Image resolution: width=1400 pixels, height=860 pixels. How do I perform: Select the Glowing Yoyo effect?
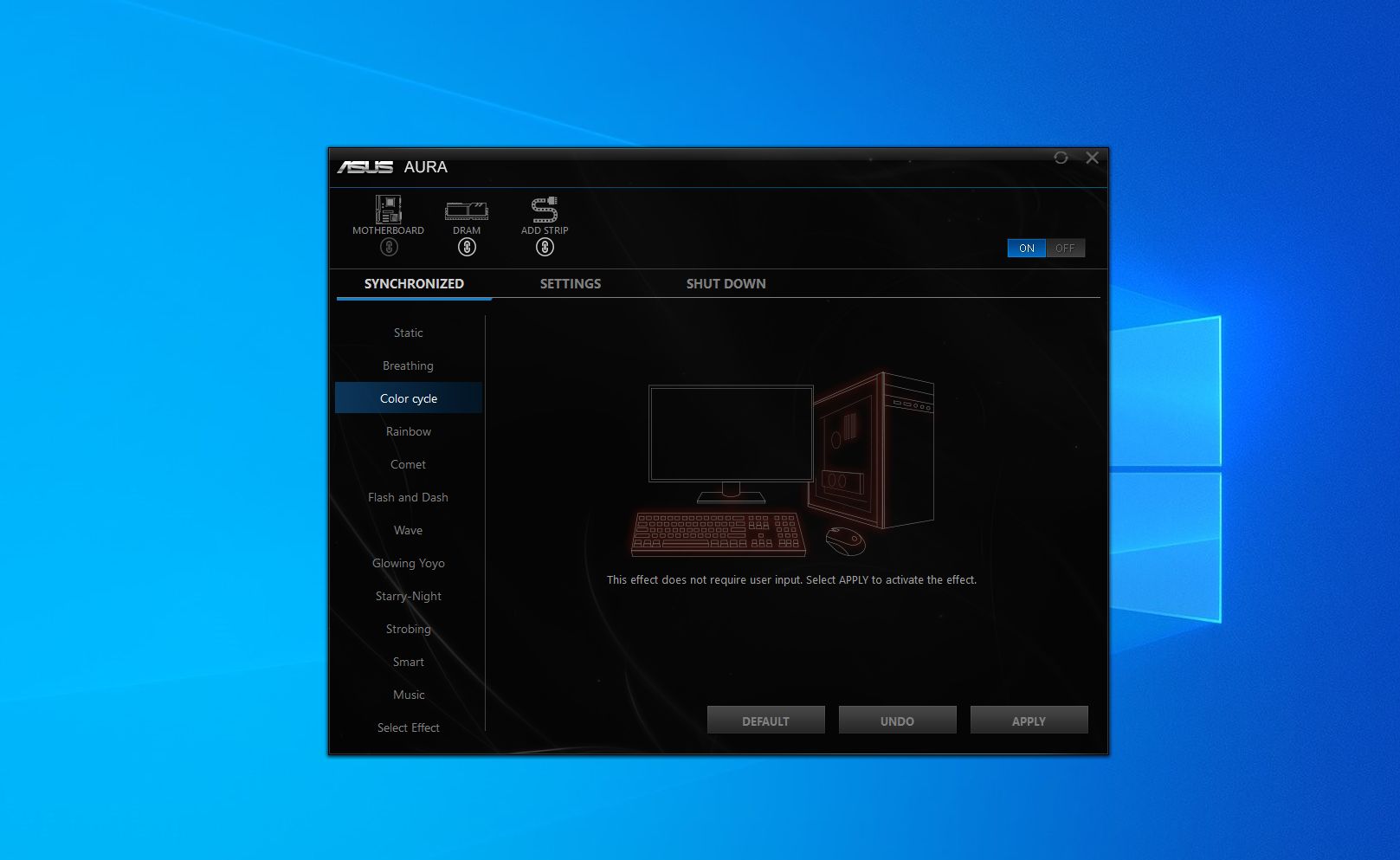[409, 563]
